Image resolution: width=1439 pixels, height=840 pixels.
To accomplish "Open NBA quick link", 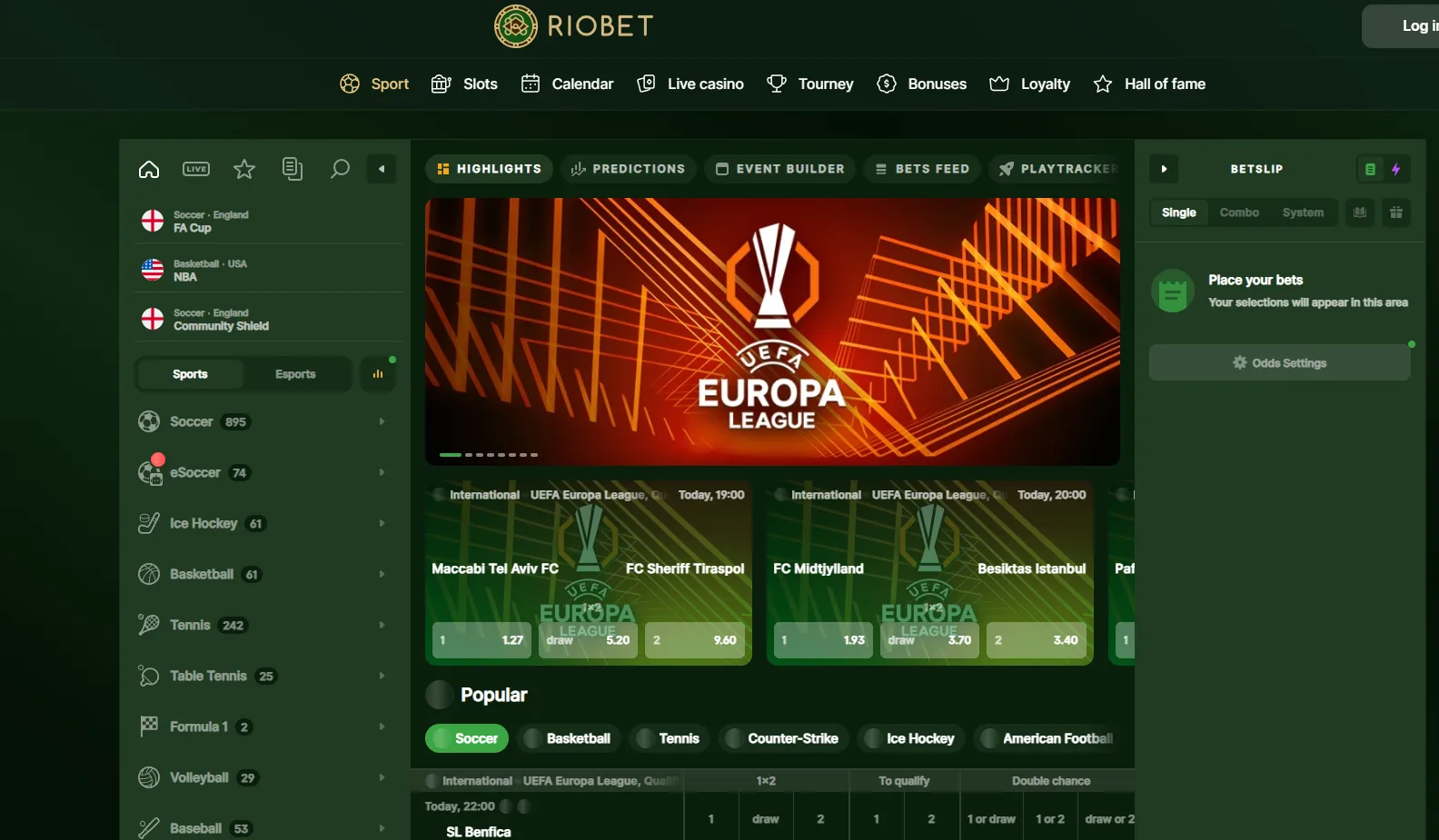I will coord(268,270).
